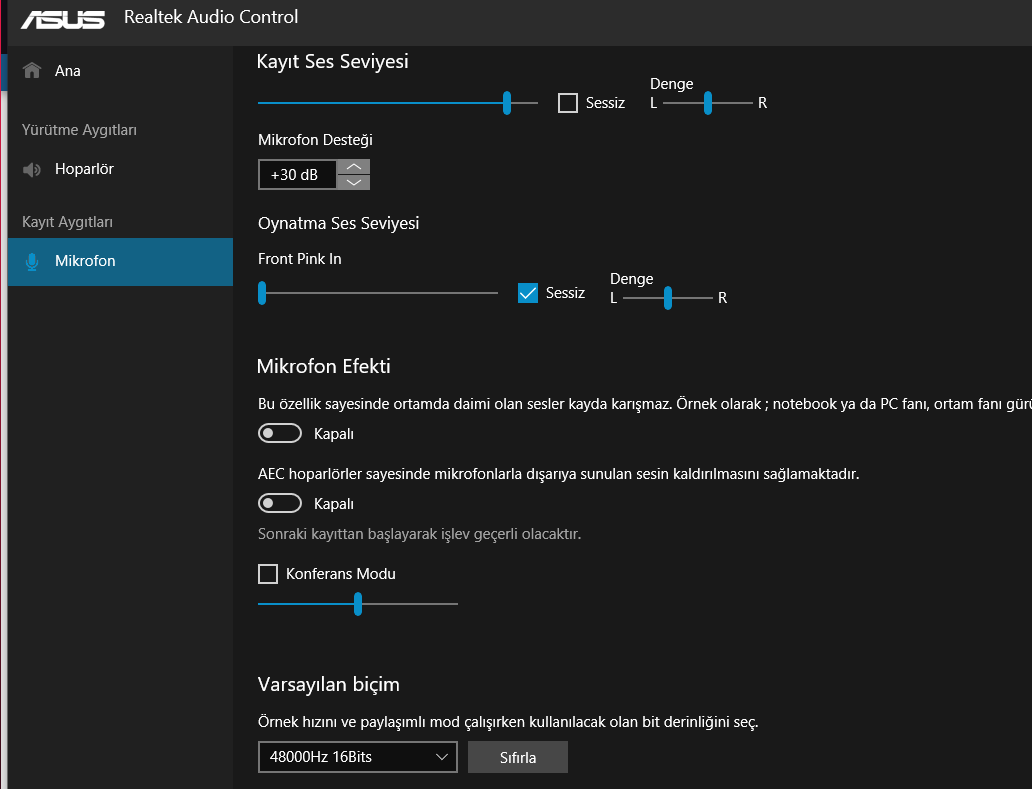
Task: Click the Ana home icon
Action: [32, 70]
